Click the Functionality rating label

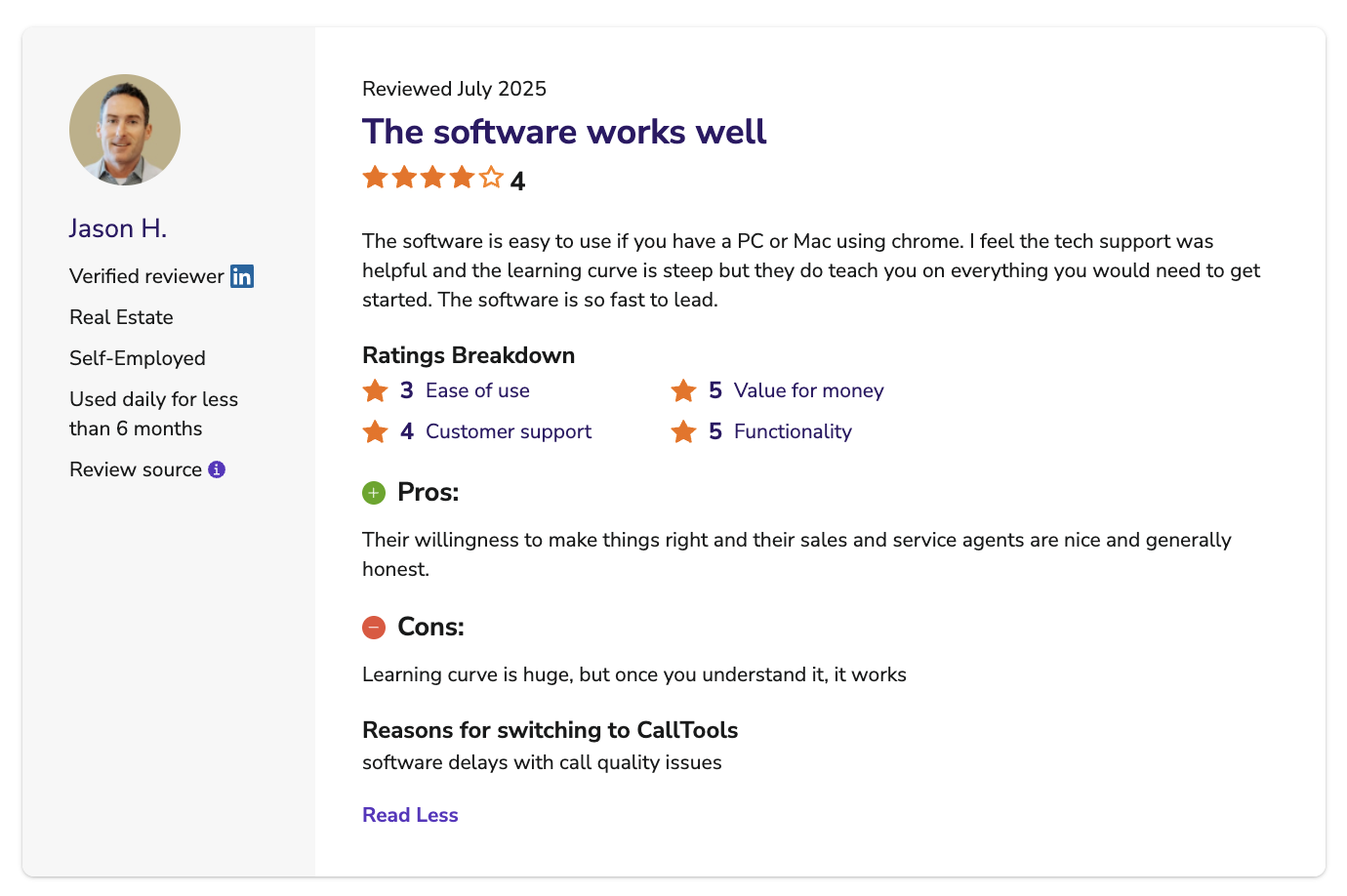793,431
